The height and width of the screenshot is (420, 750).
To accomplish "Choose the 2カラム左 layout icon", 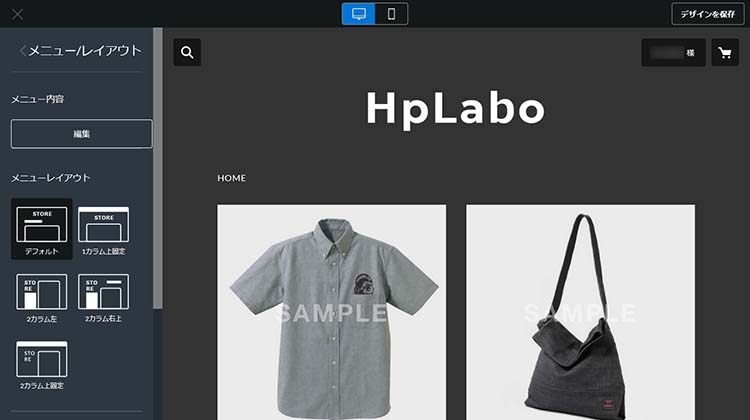I will point(42,298).
